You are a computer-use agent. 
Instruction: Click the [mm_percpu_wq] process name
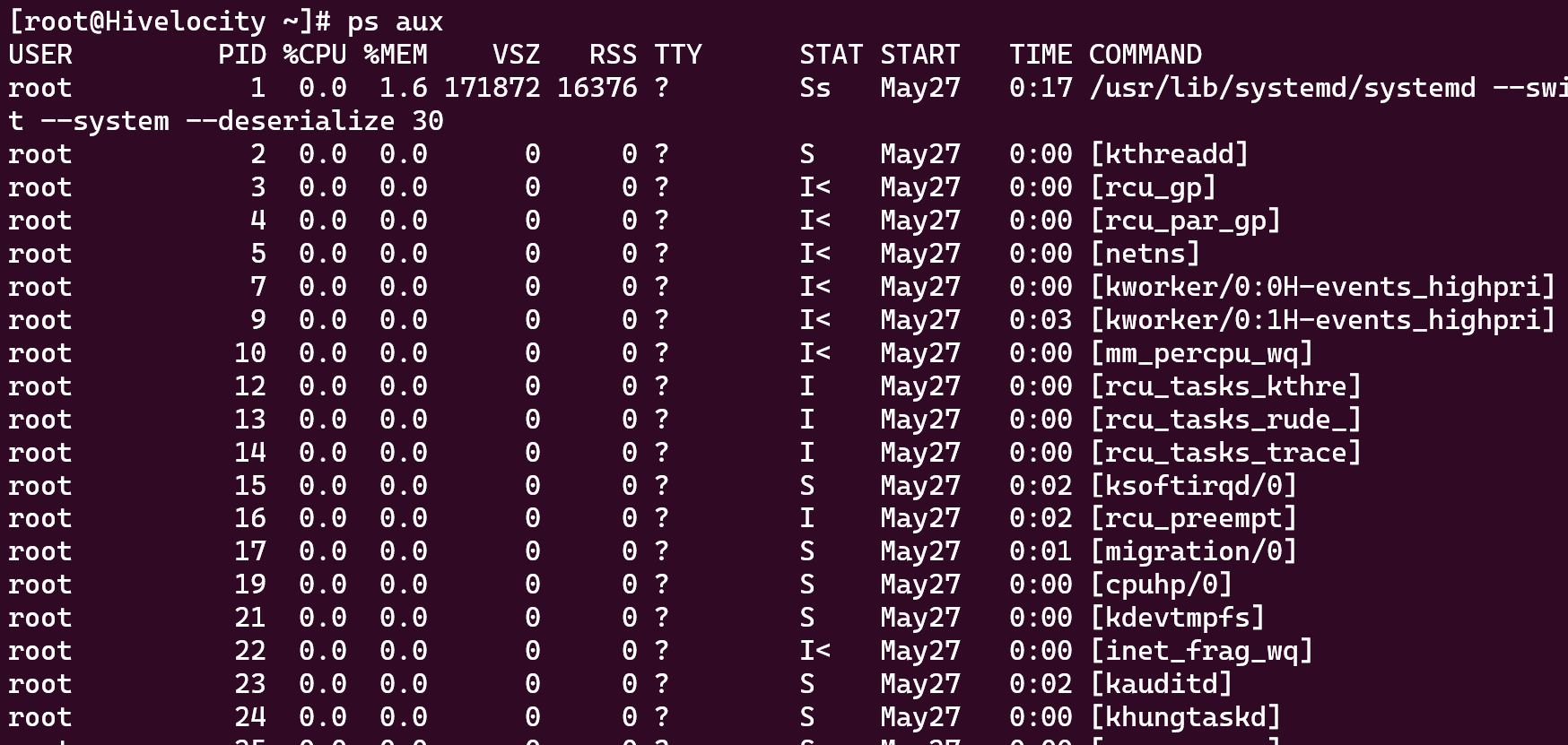1201,353
